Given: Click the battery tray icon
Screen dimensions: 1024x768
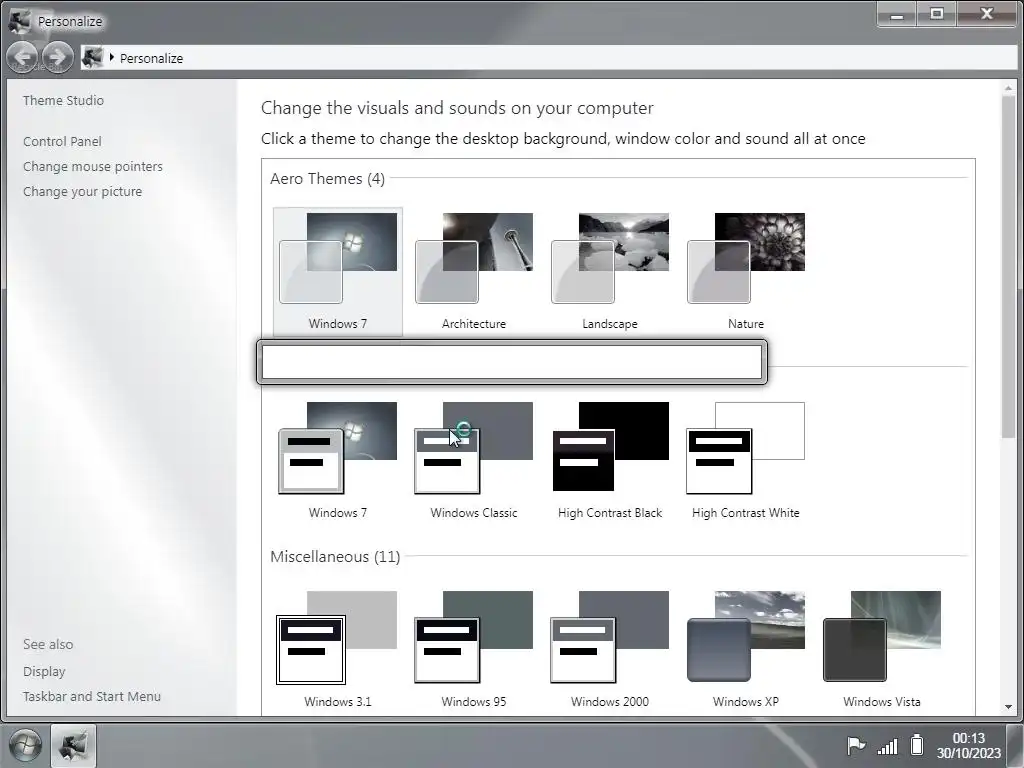Looking at the screenshot, I should click(x=918, y=744).
